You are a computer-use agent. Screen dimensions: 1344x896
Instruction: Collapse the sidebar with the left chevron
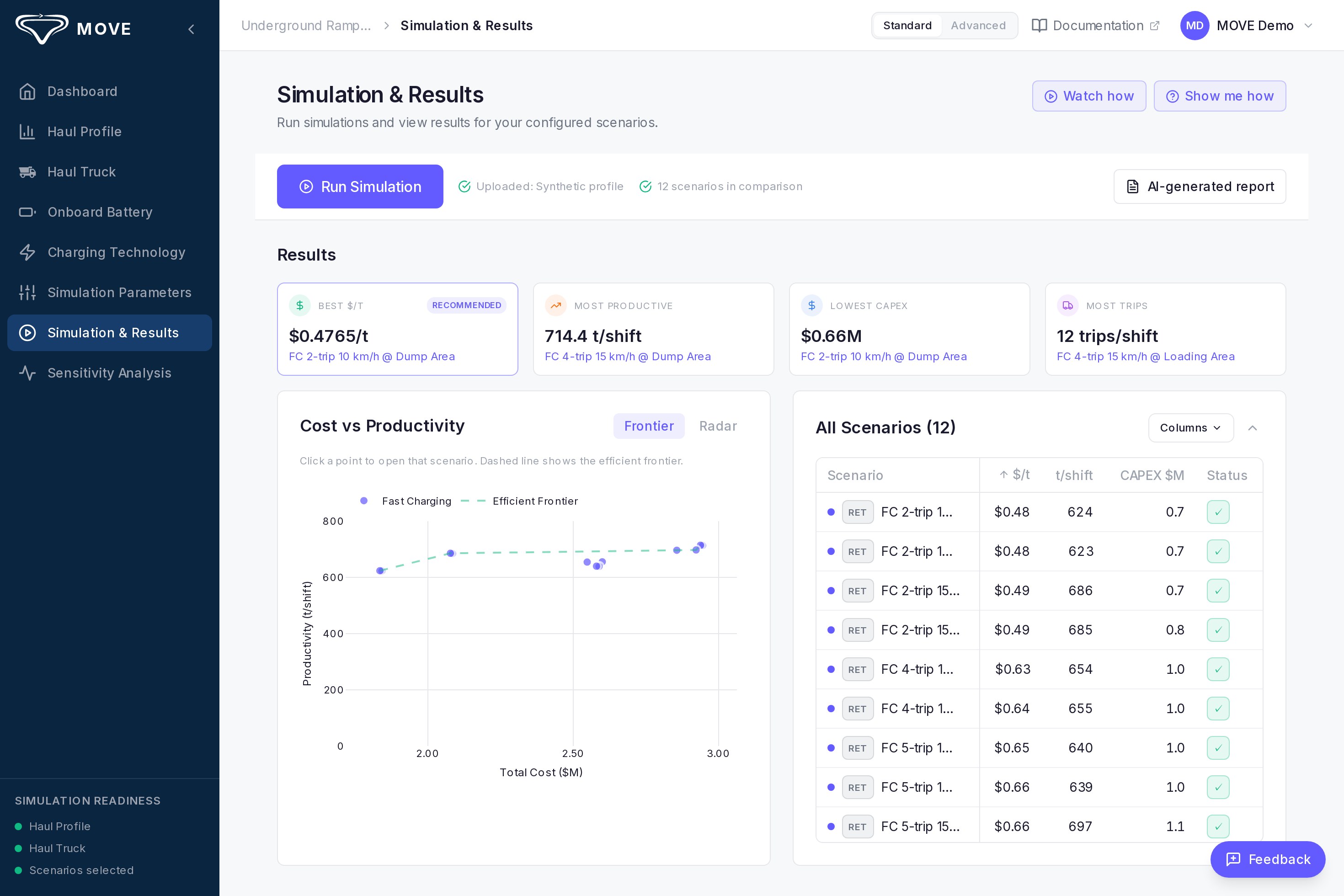click(192, 29)
